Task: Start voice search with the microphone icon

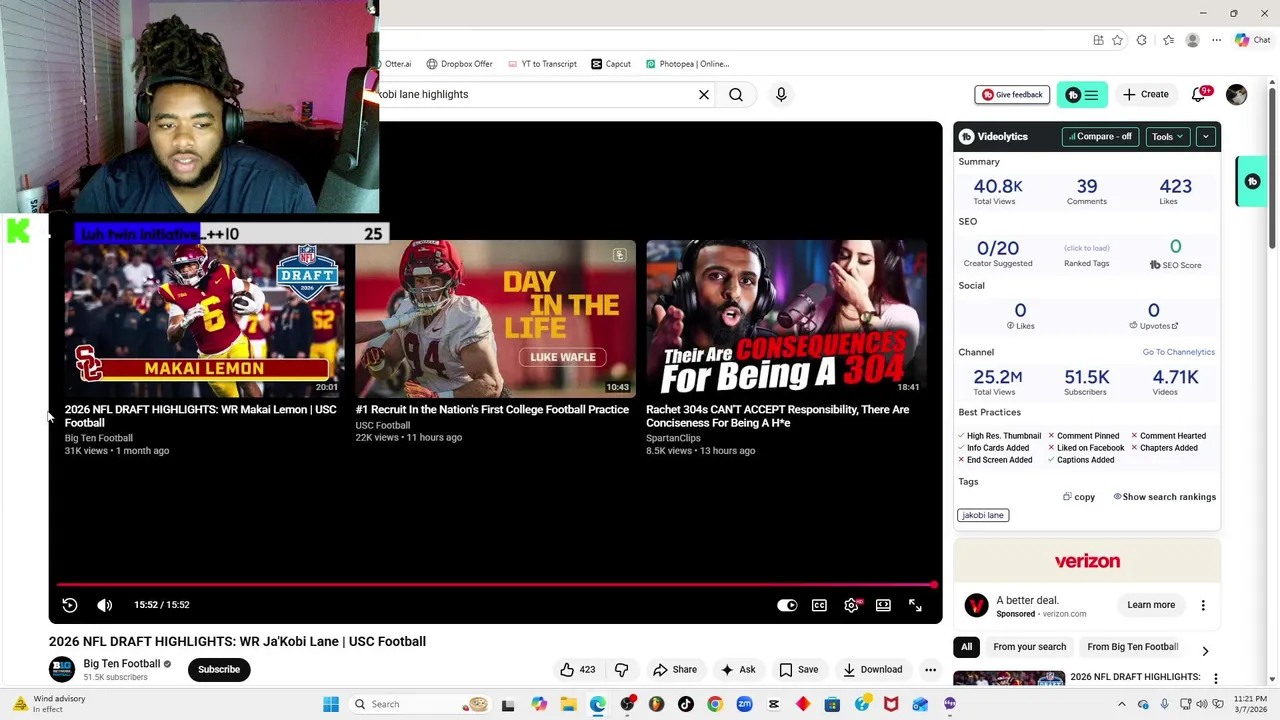Action: 781,94
